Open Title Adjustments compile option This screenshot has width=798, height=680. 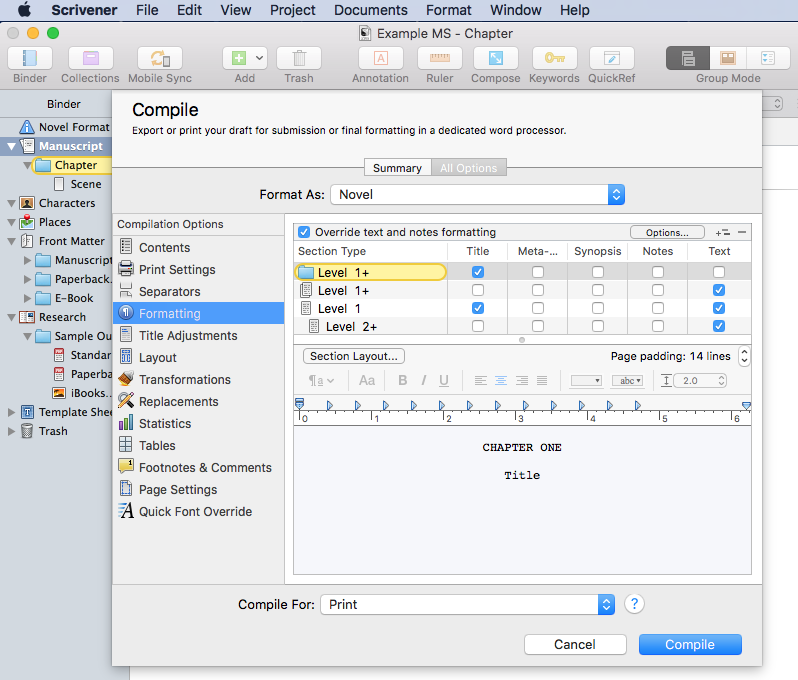pos(198,335)
